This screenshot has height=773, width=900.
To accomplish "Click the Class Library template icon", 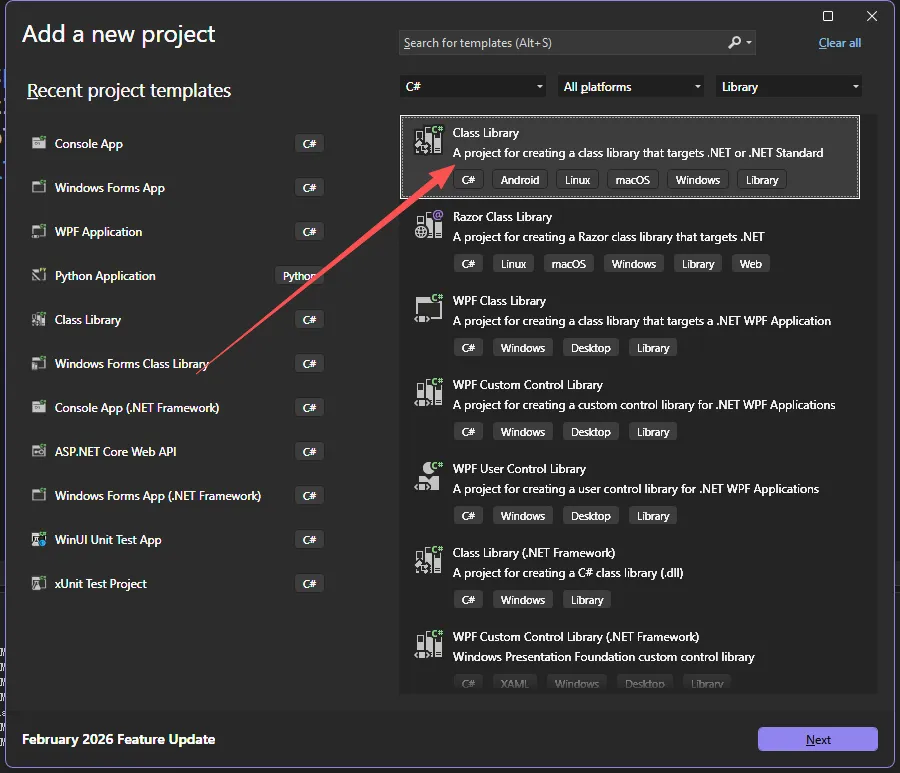I will (x=428, y=141).
